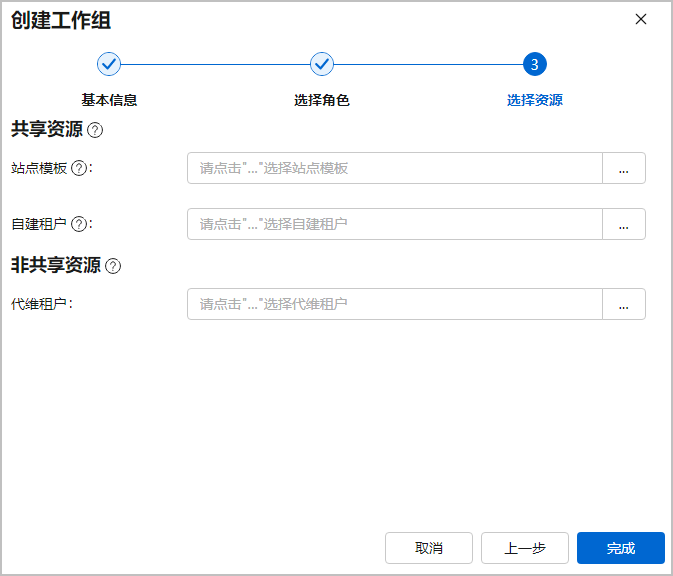Close the 创建工作组 dialog
The height and width of the screenshot is (576, 673).
[x=641, y=19]
